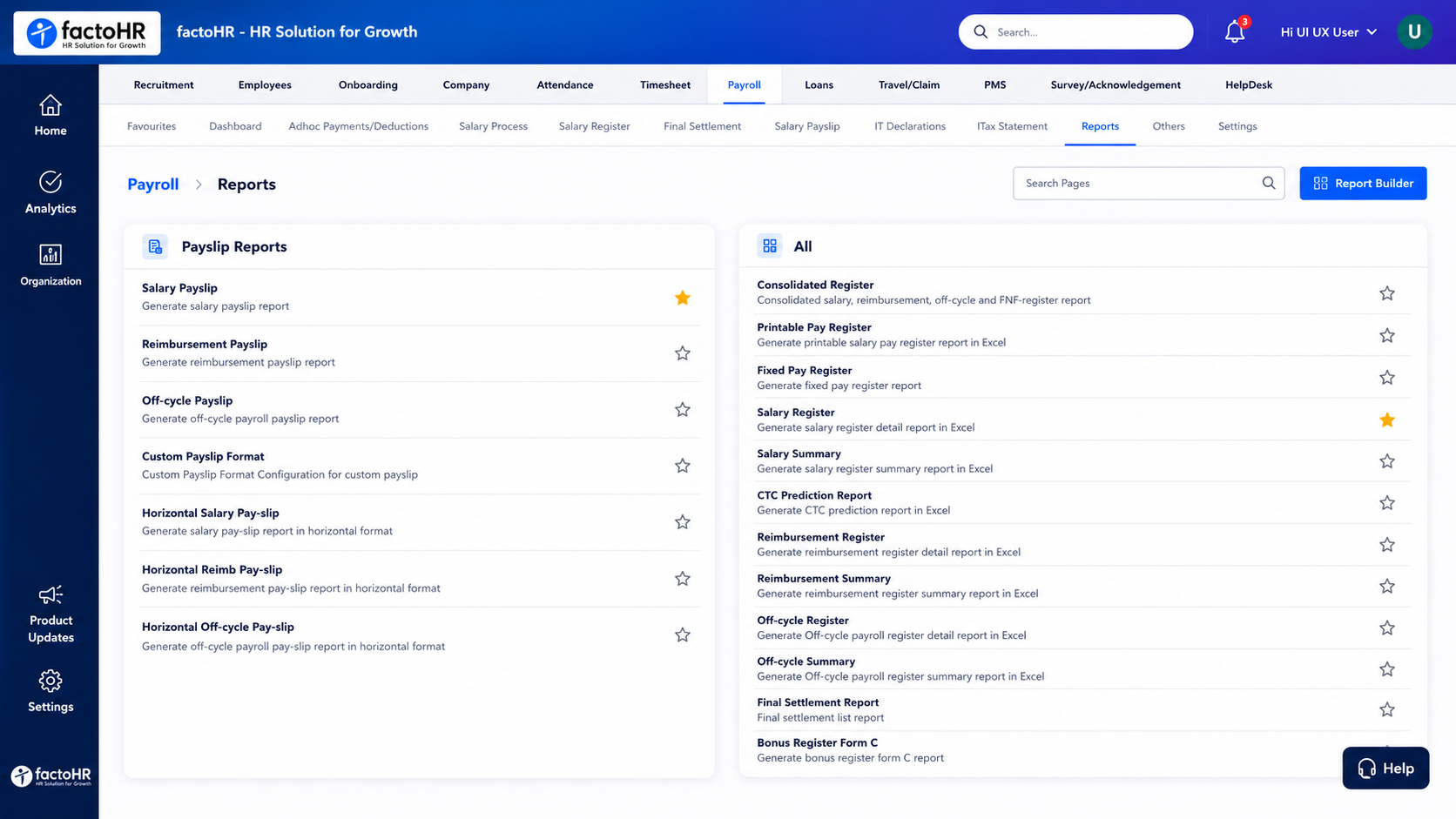Screen dimensions: 1456x819
Task: Open the Help chat button
Action: pyautogui.click(x=1385, y=768)
